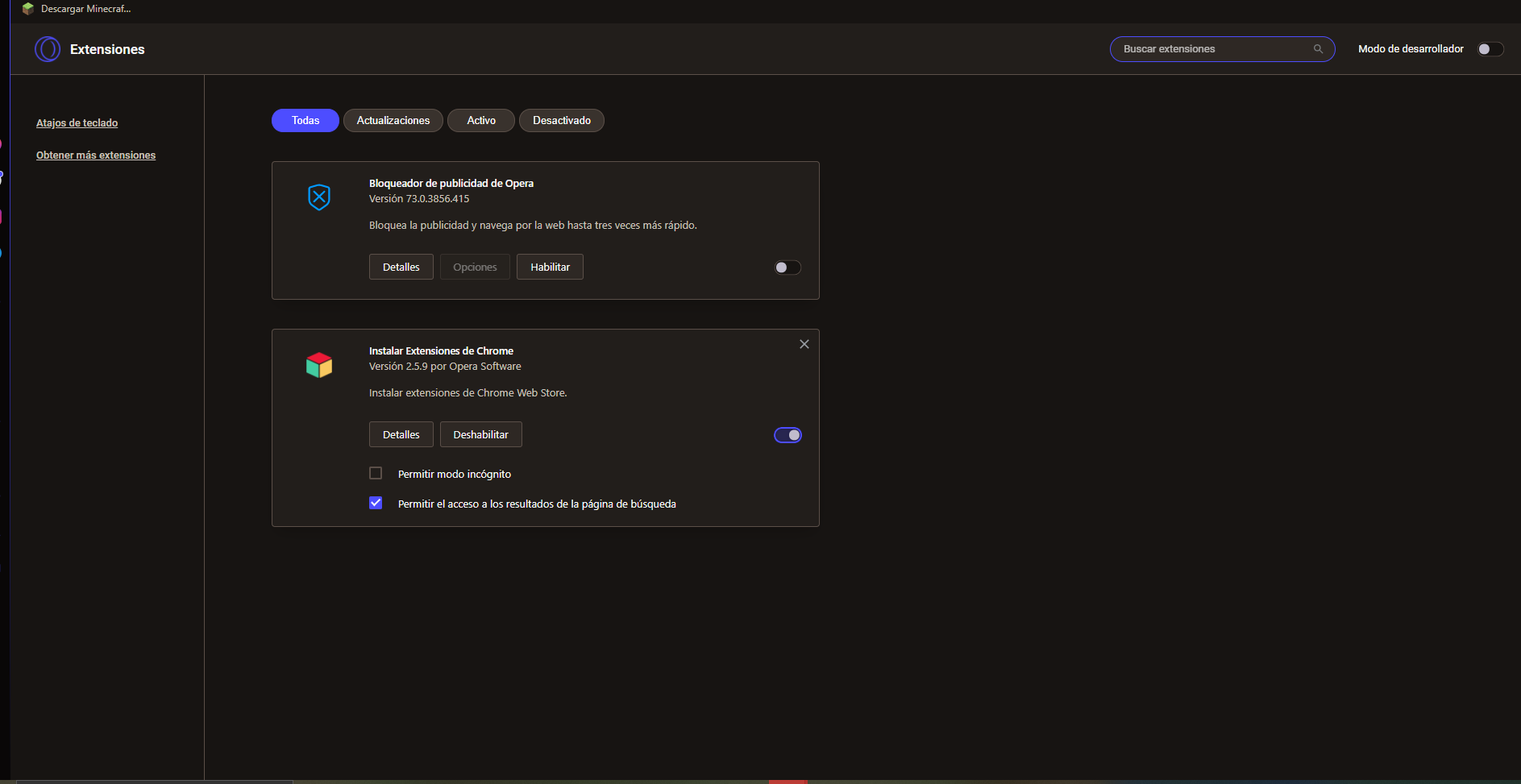1521x784 pixels.
Task: Remove the Instalar Extensiones de Chrome extension with X
Action: click(x=804, y=344)
